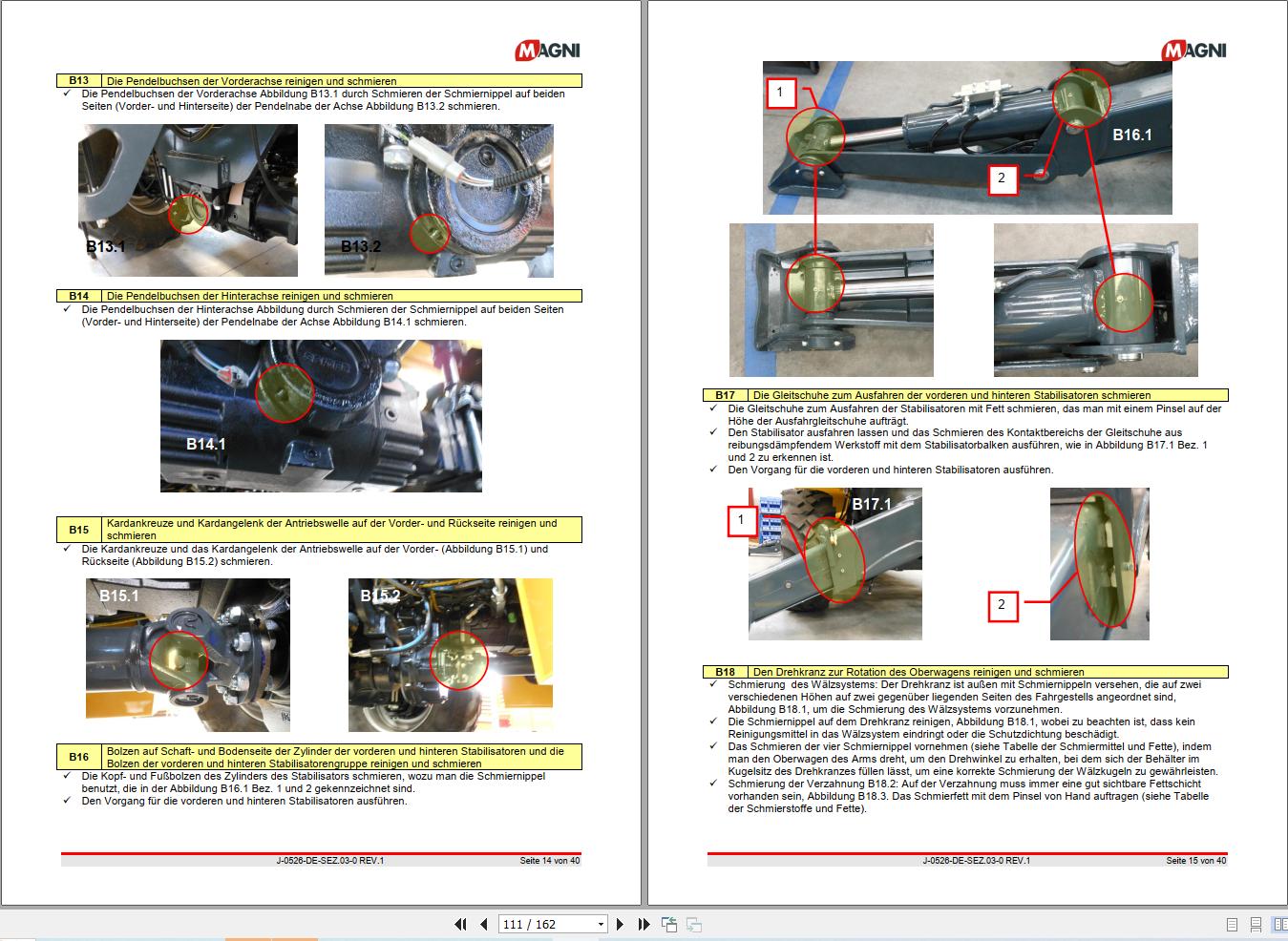The width and height of the screenshot is (1288, 941).
Task: Click the B13.1 front axle photo
Action: point(188,199)
